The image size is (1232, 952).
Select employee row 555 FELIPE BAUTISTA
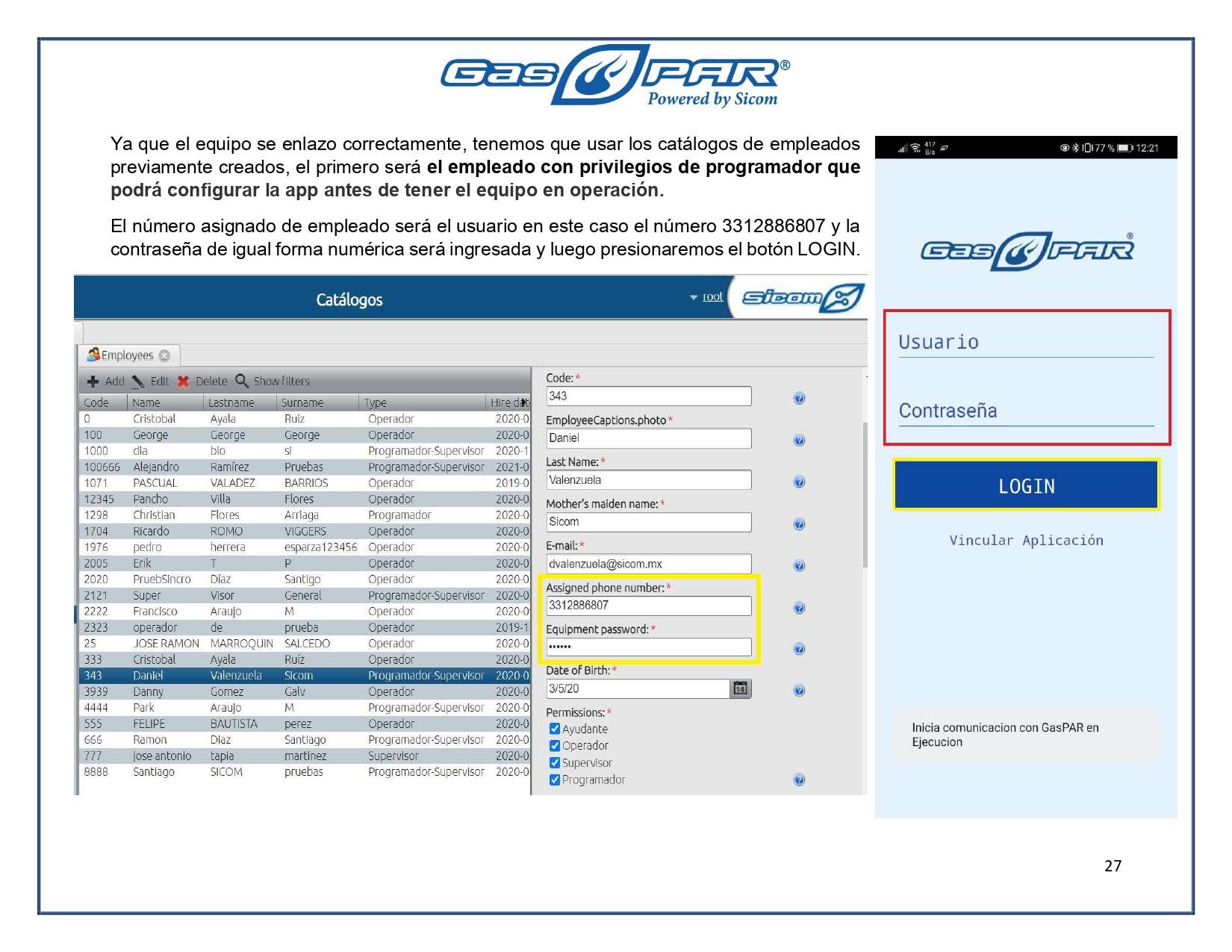(305, 724)
